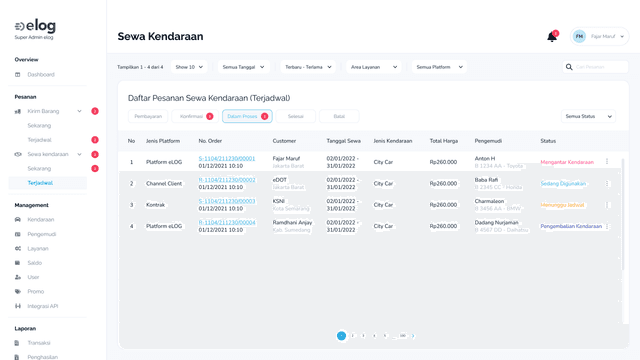Switch to the Batal tab

click(x=339, y=116)
